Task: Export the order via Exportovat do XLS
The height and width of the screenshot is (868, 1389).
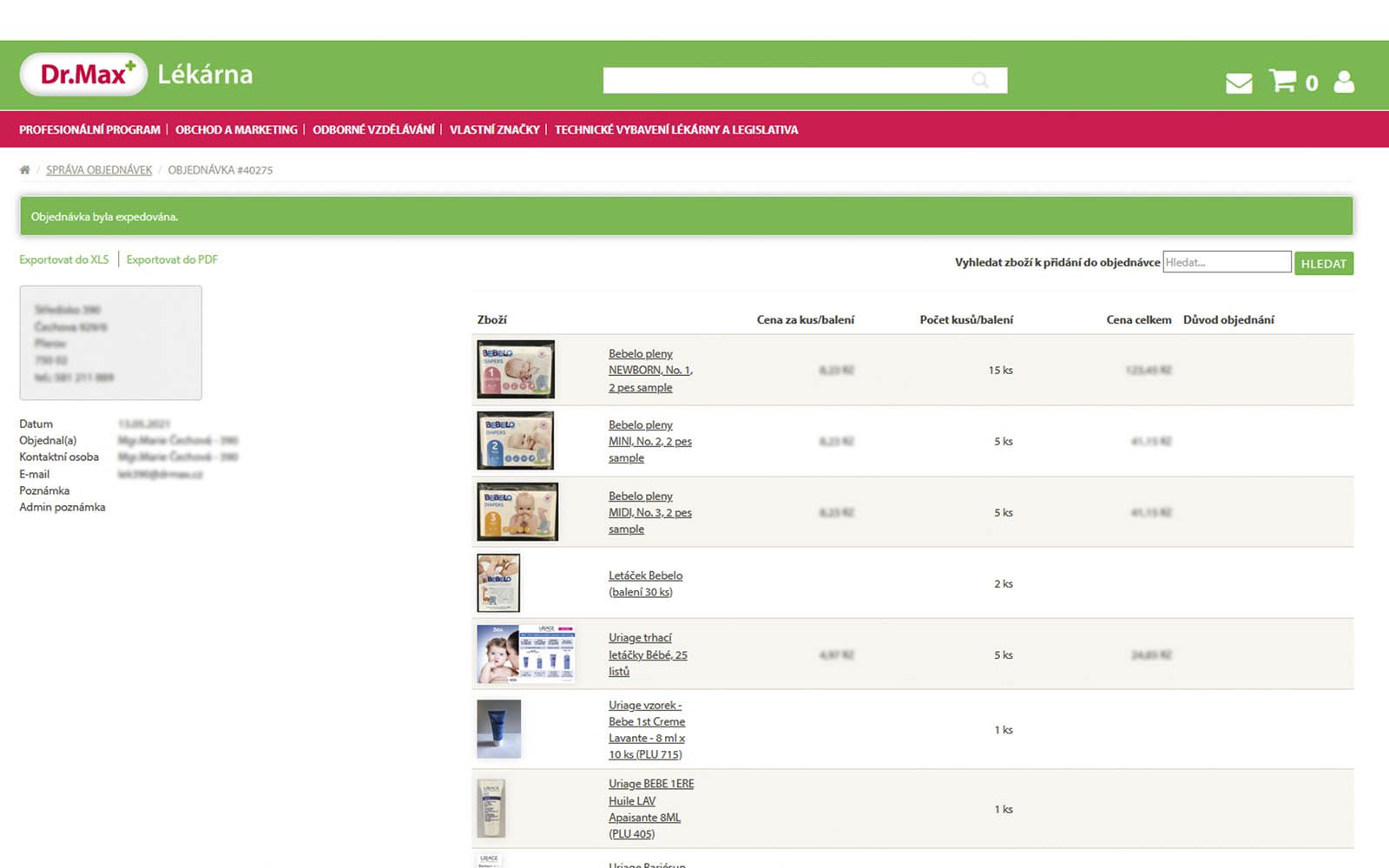Action: [x=64, y=260]
